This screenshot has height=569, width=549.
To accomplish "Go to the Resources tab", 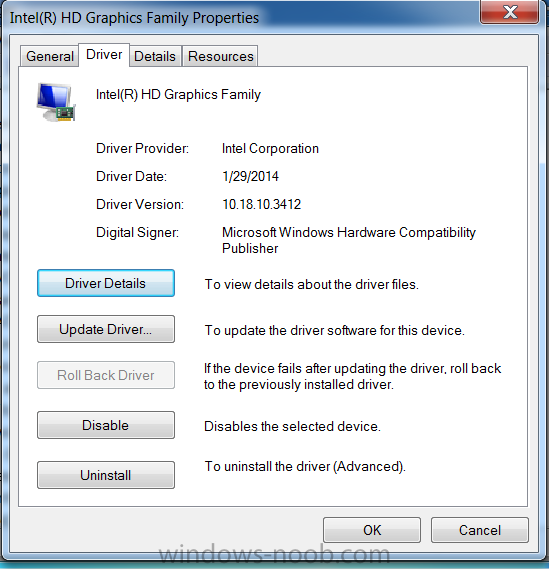I will point(221,56).
